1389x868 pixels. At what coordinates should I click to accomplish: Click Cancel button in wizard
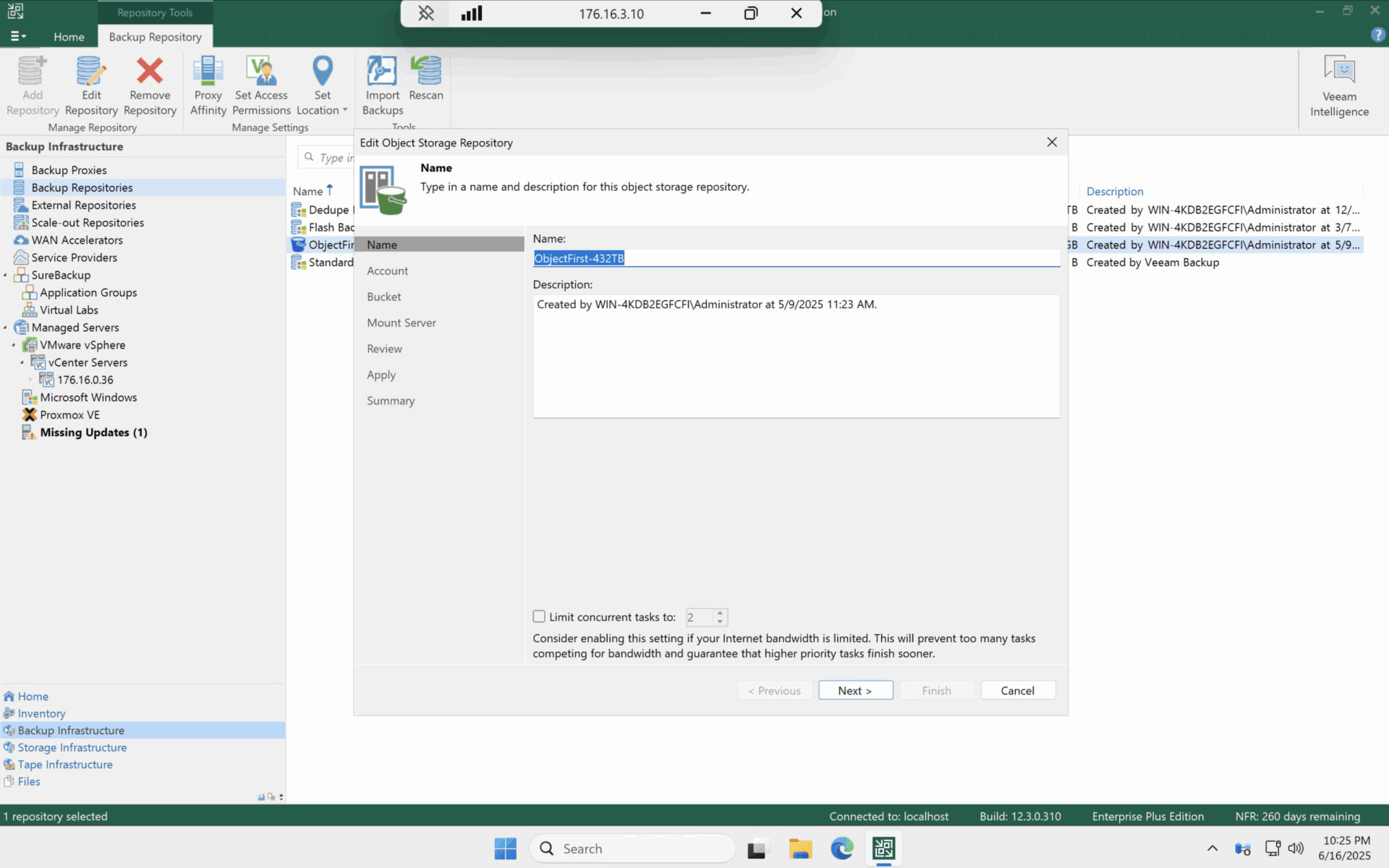pos(1017,691)
